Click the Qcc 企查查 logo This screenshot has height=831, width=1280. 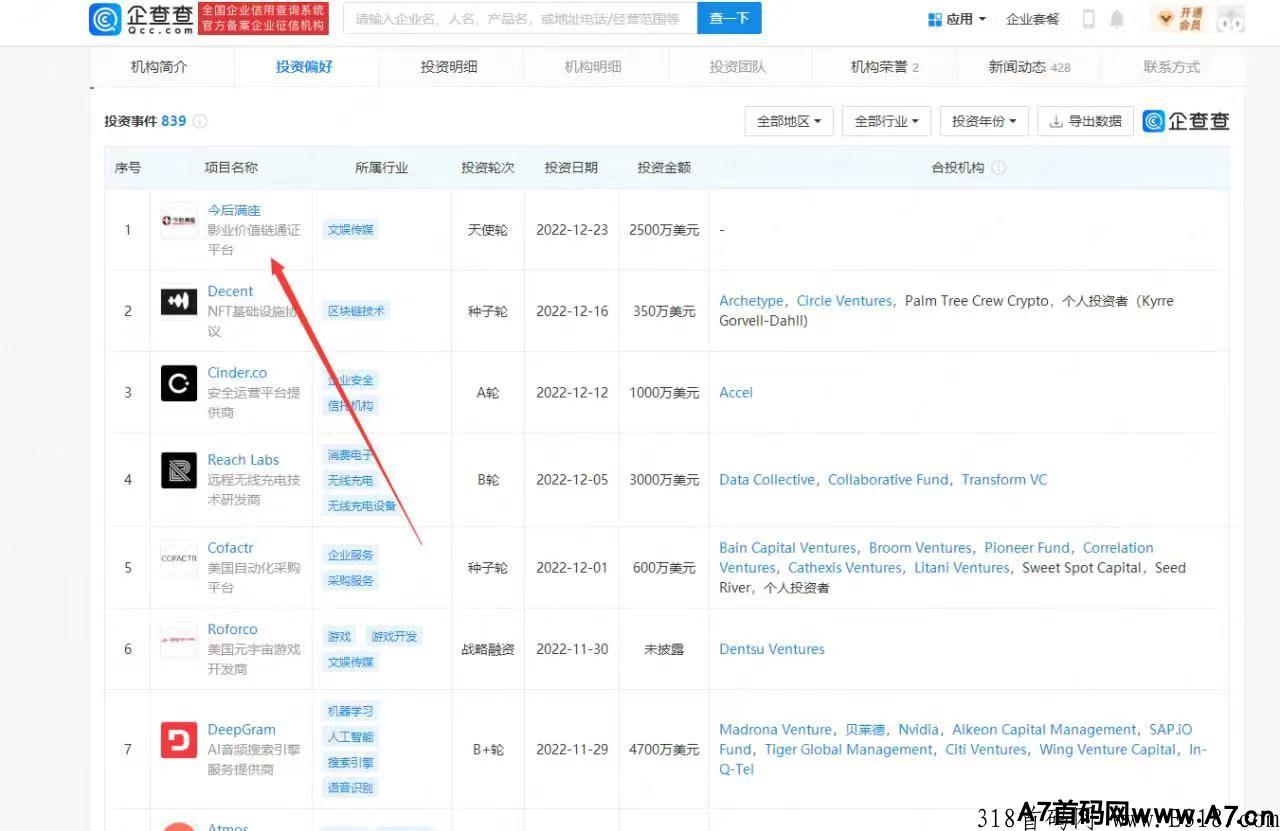pos(142,19)
